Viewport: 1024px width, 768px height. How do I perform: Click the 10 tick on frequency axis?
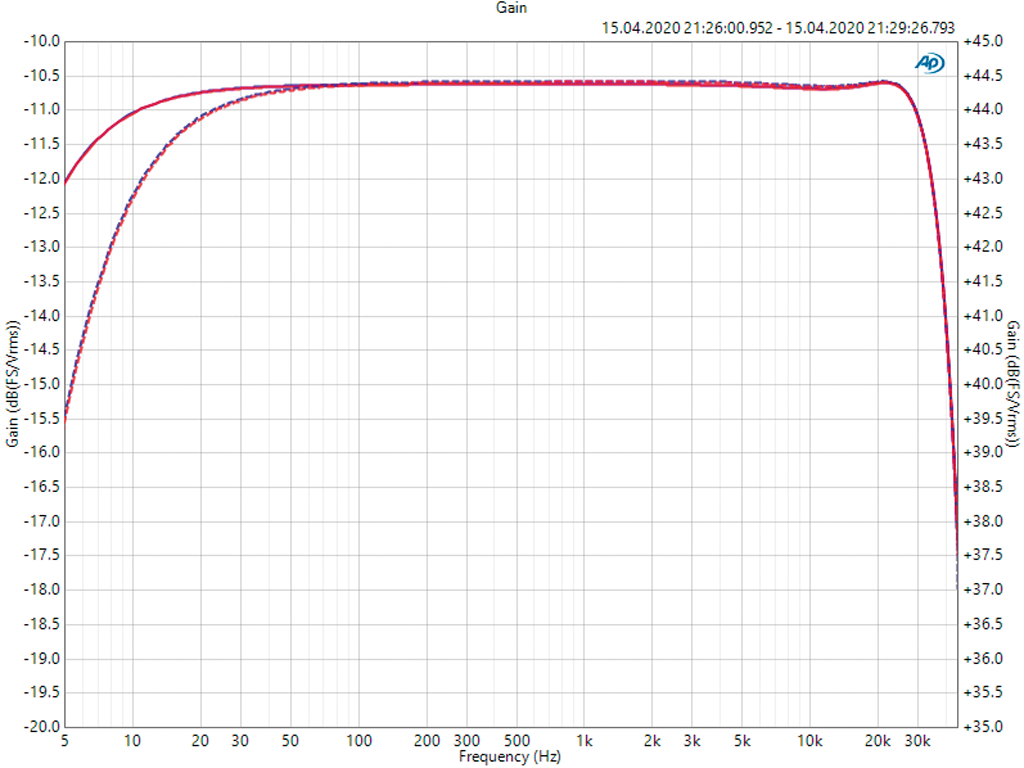coord(133,741)
